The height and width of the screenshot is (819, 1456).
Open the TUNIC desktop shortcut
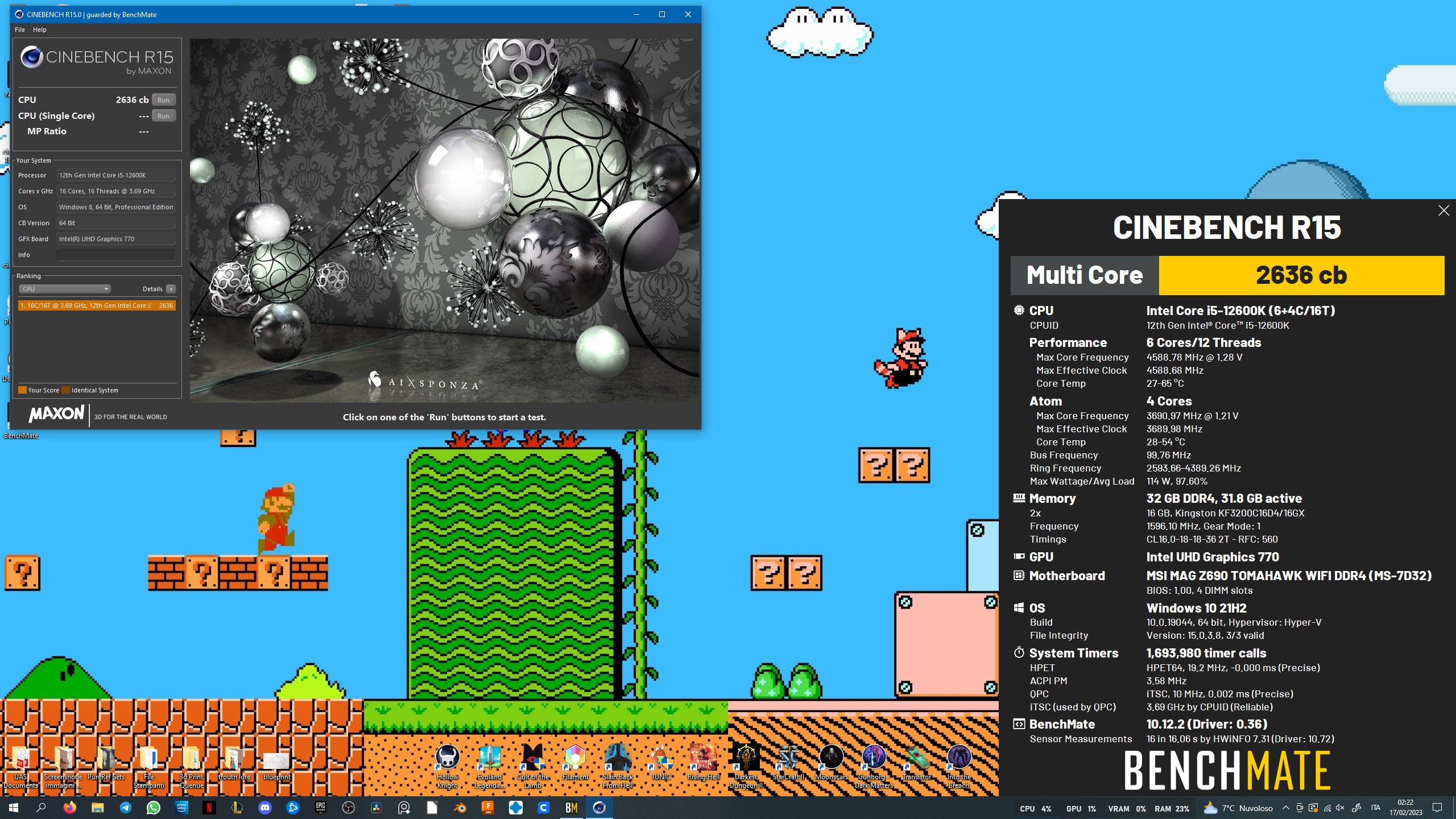[x=660, y=763]
